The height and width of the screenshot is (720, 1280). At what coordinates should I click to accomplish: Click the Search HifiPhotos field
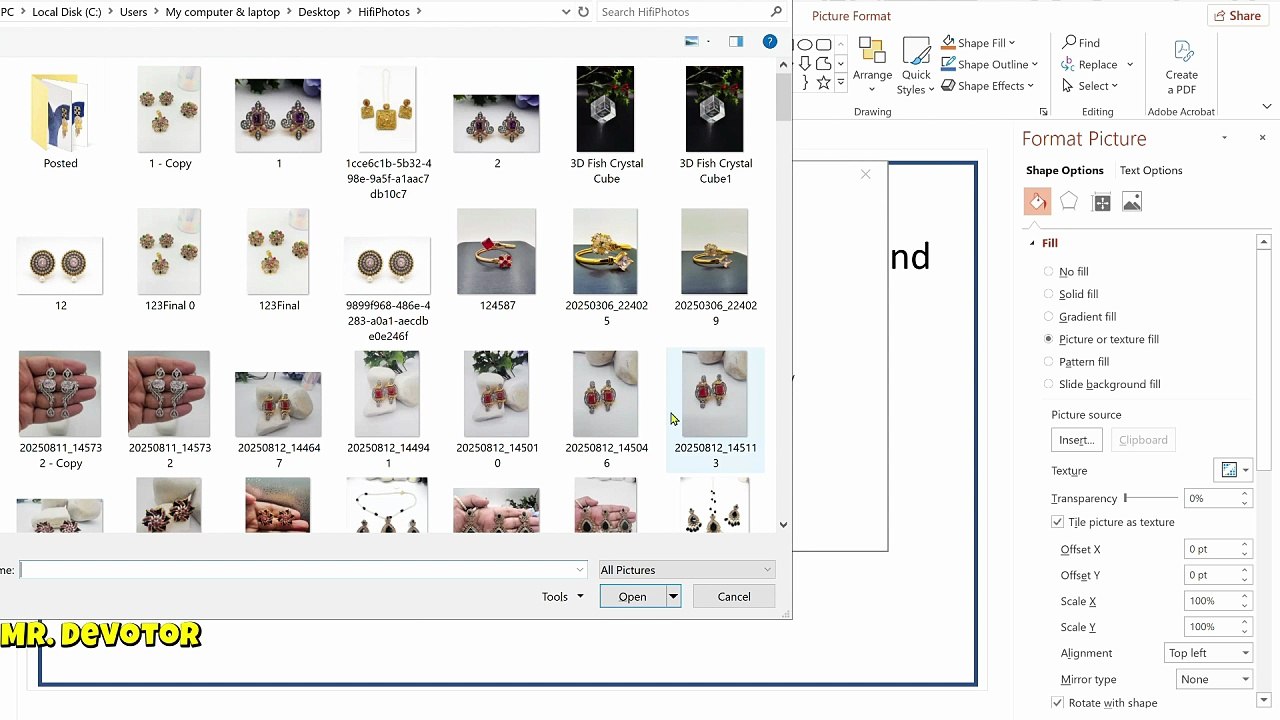pos(684,12)
